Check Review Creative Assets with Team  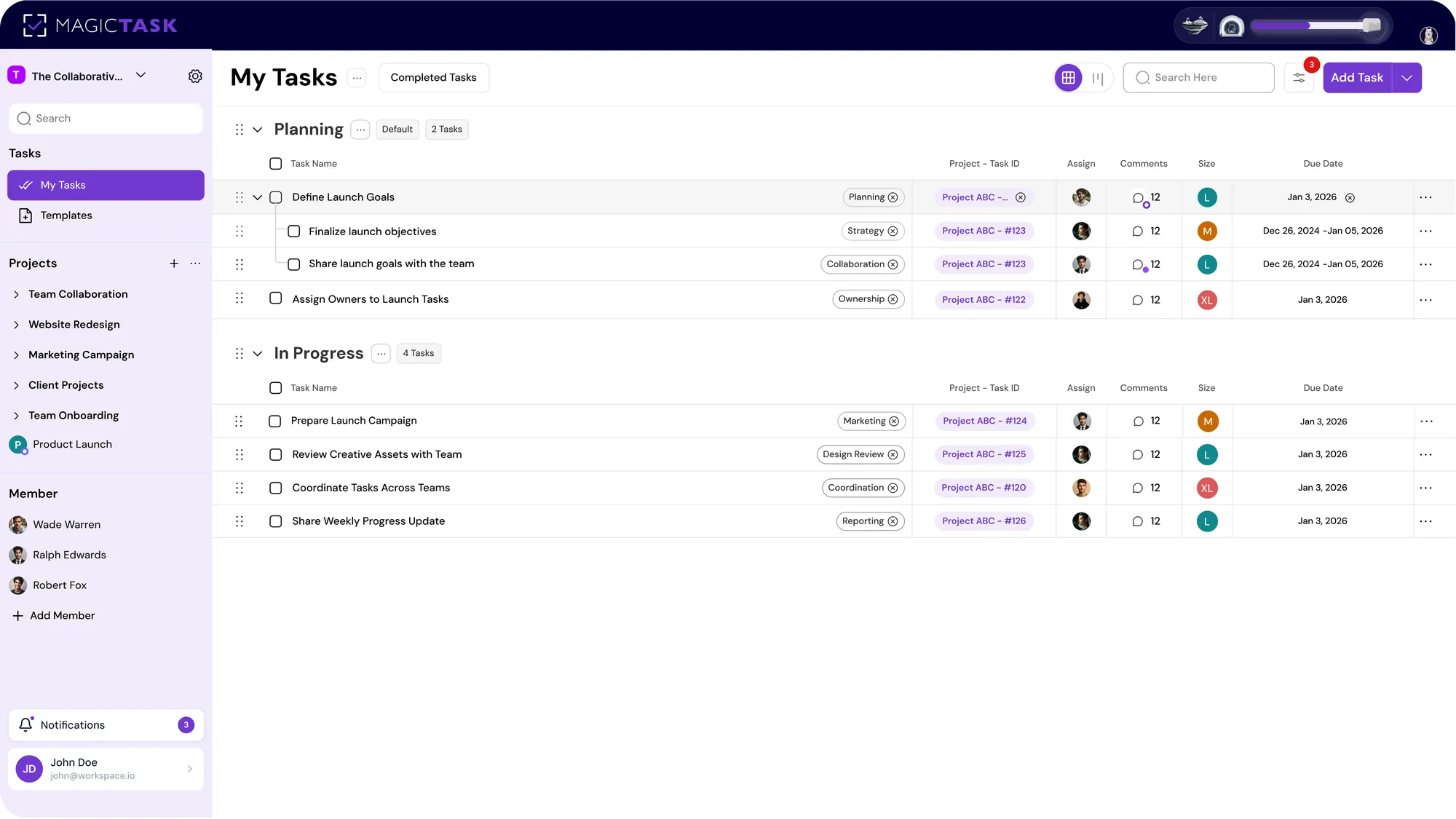(x=276, y=455)
